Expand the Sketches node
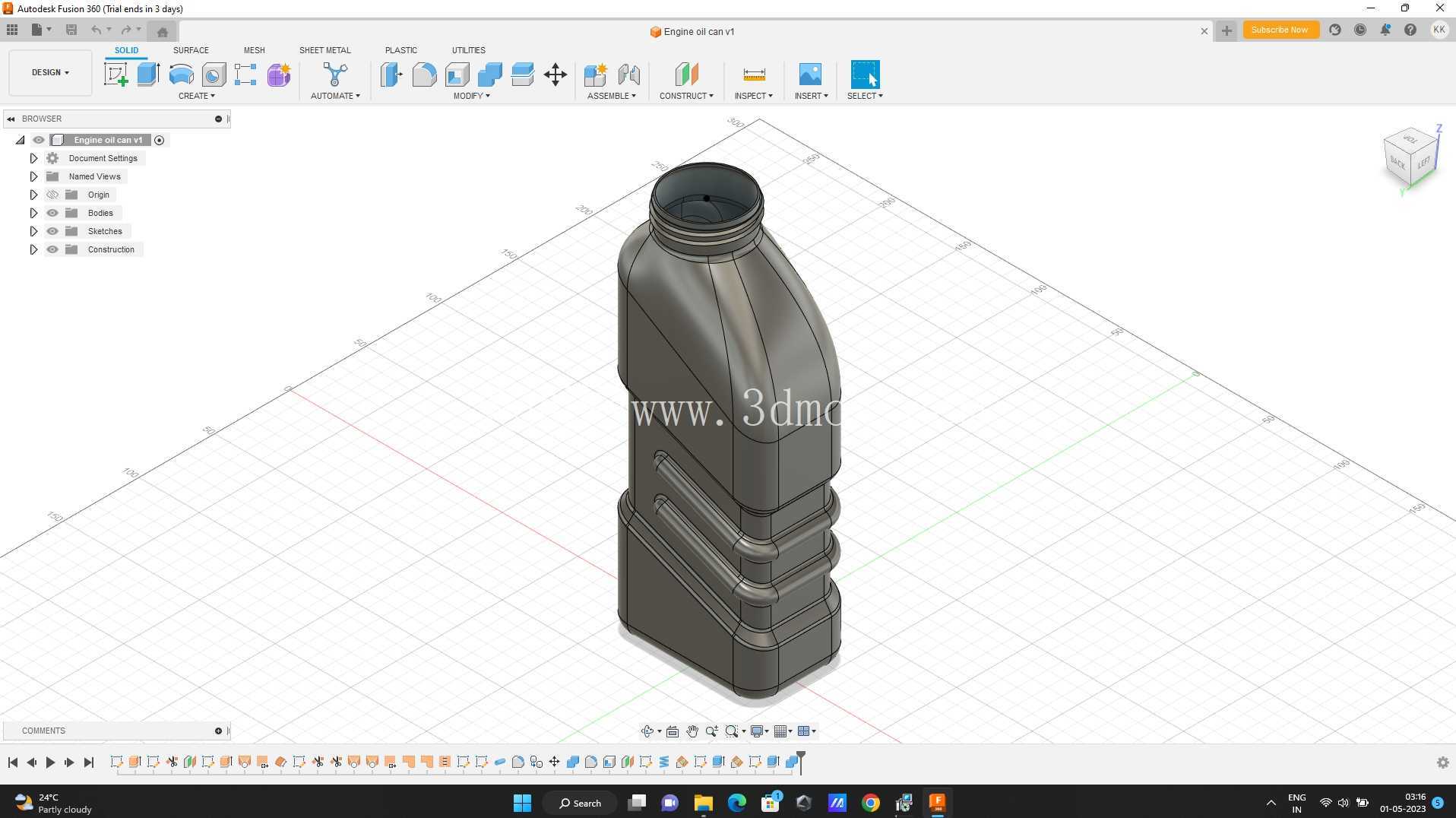Screen dimensions: 1456x818 coord(33,231)
